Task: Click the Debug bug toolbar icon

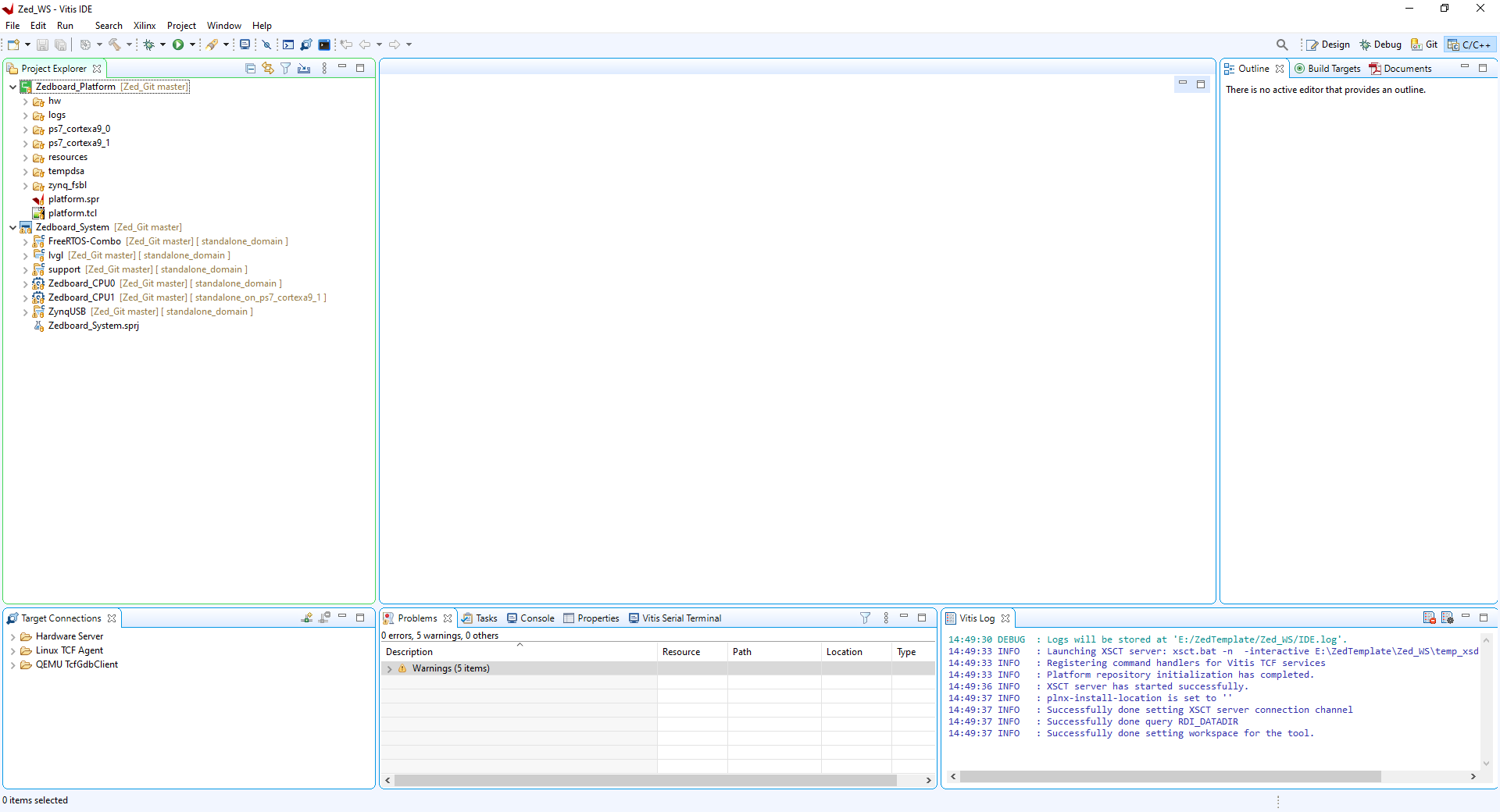Action: 148,45
